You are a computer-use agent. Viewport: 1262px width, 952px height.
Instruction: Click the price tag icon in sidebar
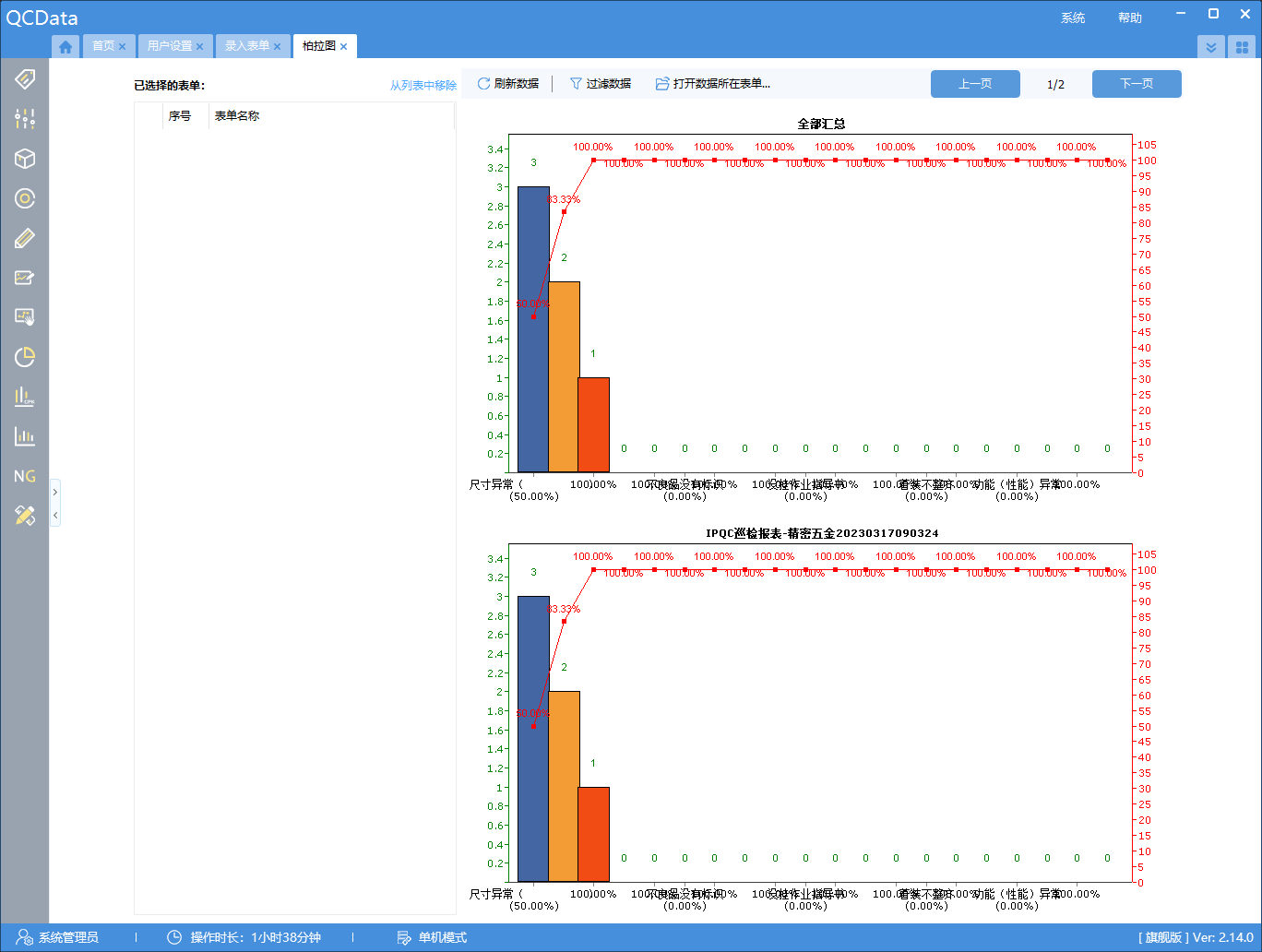[x=25, y=79]
